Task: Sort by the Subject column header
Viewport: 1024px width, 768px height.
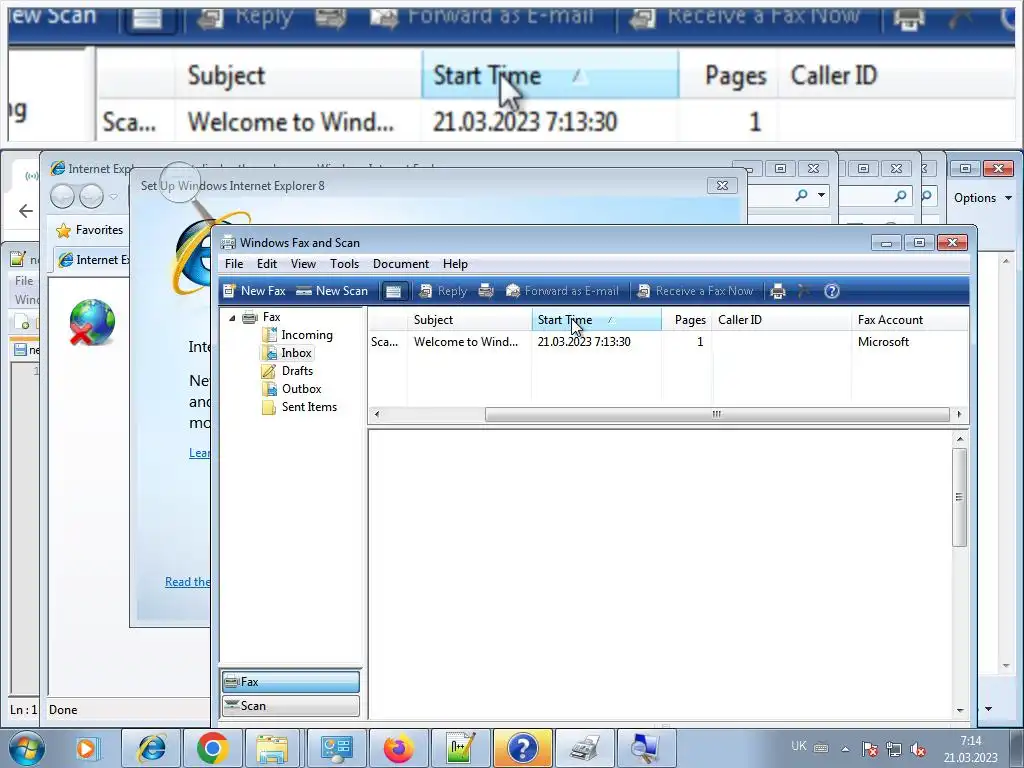Action: click(470, 320)
